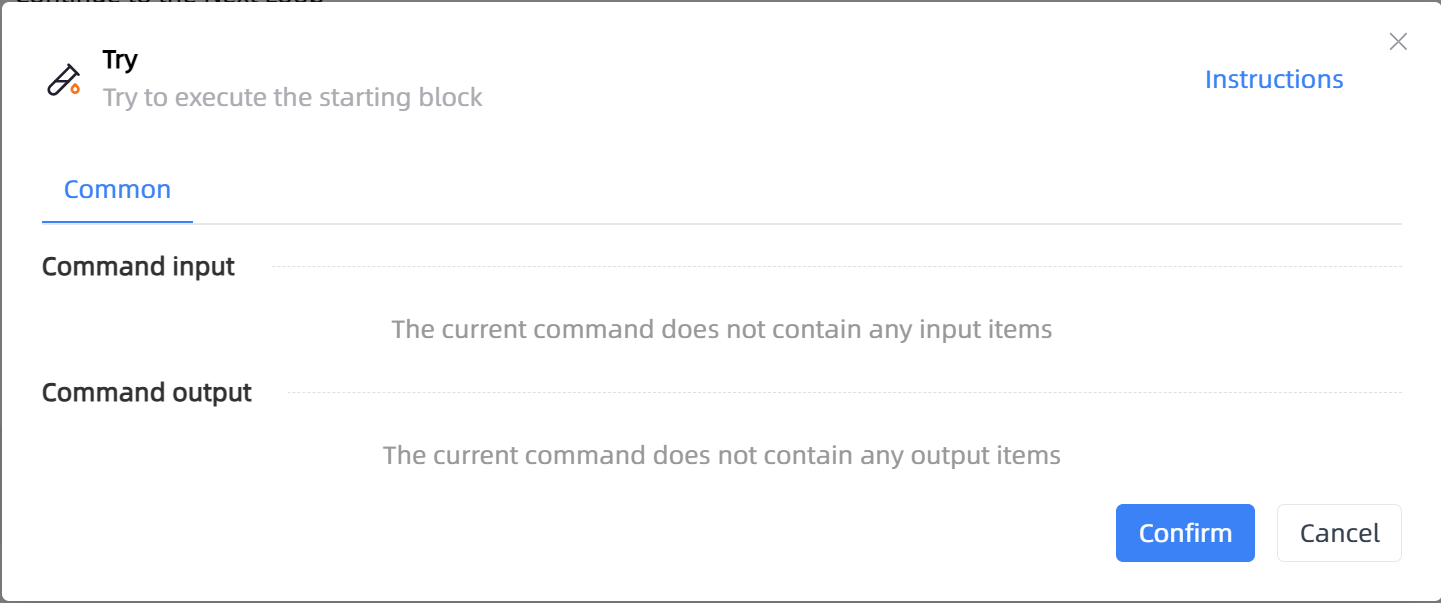Click the partially hidden text above the dialog

tap(170, 3)
